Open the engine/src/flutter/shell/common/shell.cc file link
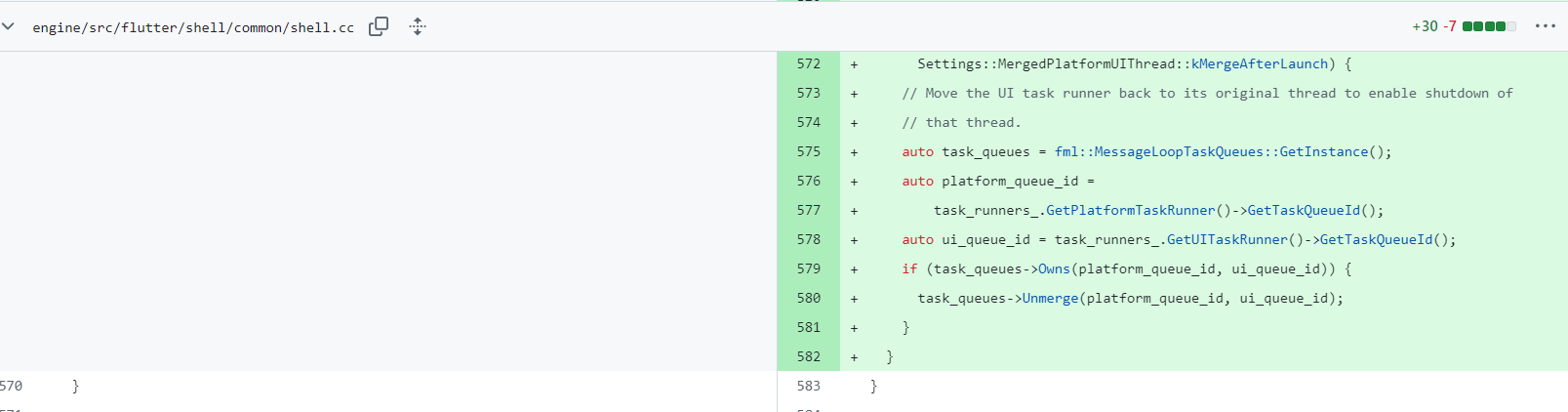Viewport: 1568px width, 412px height. [193, 27]
